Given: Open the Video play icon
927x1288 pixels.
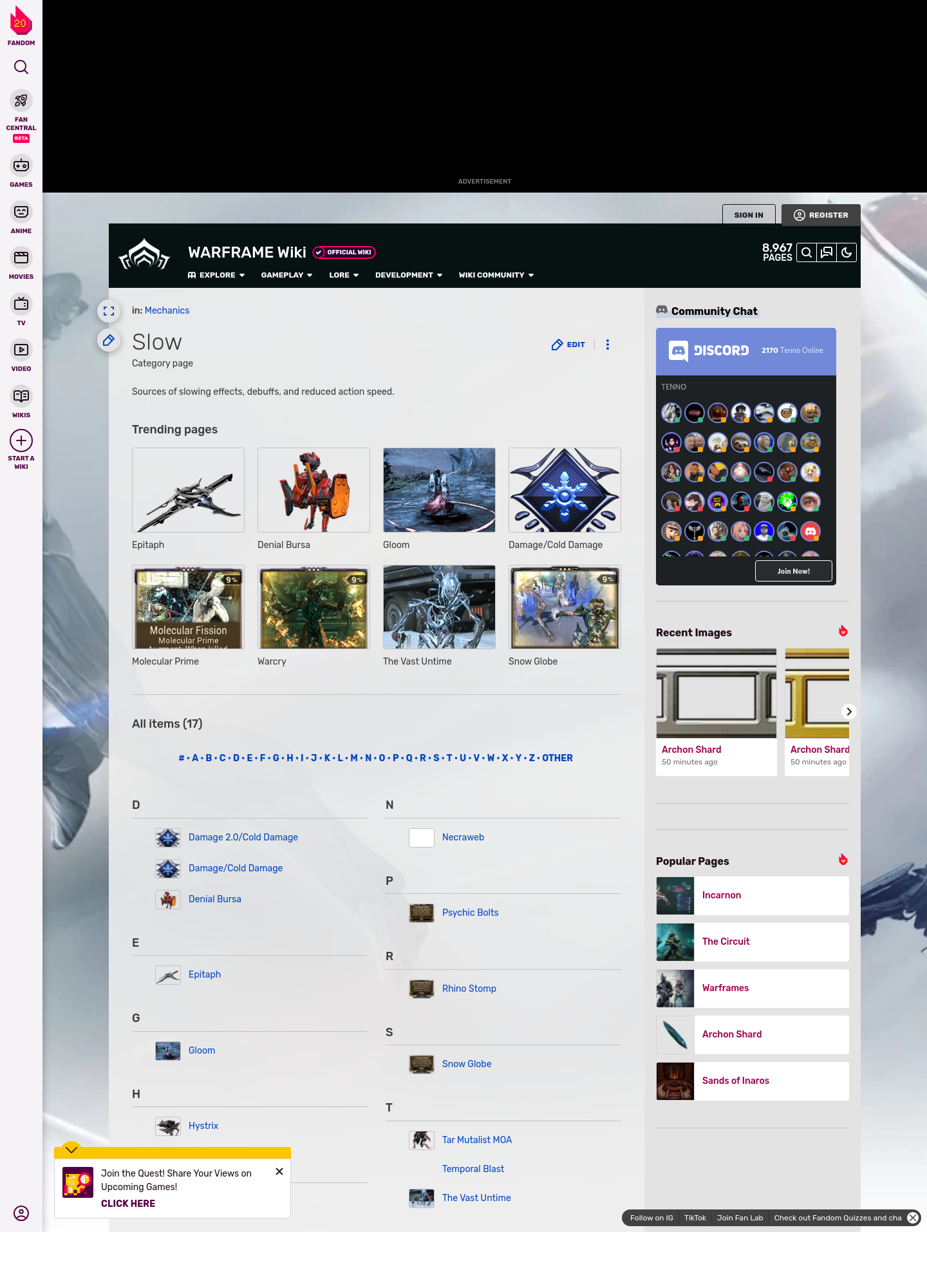Looking at the screenshot, I should coord(21,350).
